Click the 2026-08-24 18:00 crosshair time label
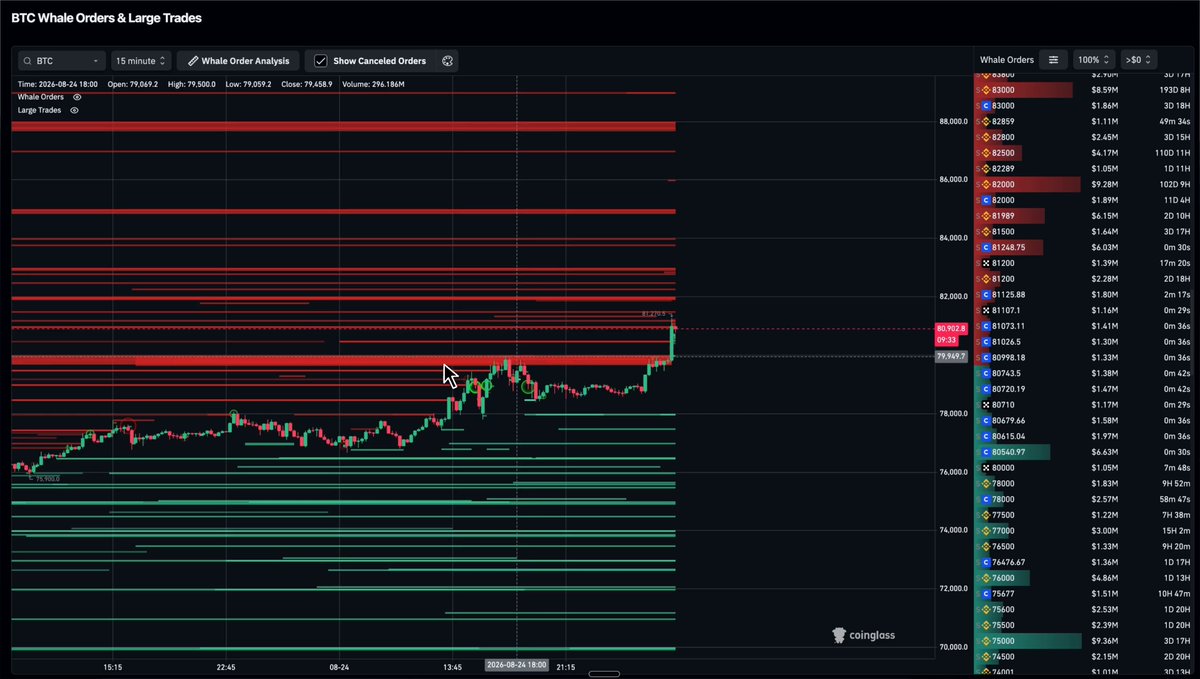Viewport: 1200px width, 679px height. (x=516, y=665)
